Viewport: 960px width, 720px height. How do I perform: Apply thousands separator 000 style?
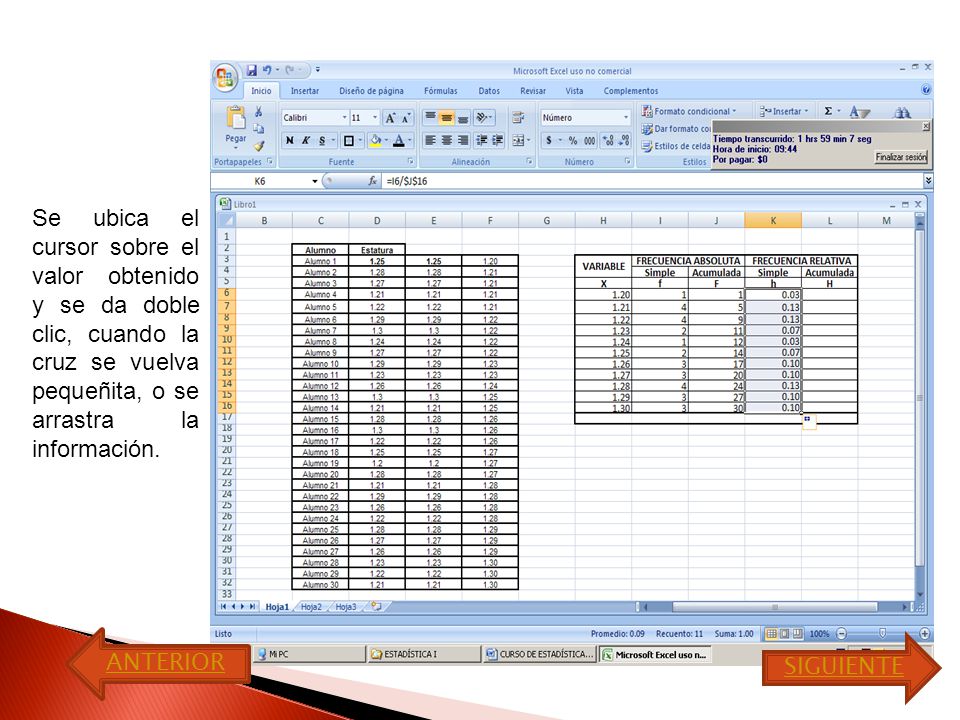(589, 140)
